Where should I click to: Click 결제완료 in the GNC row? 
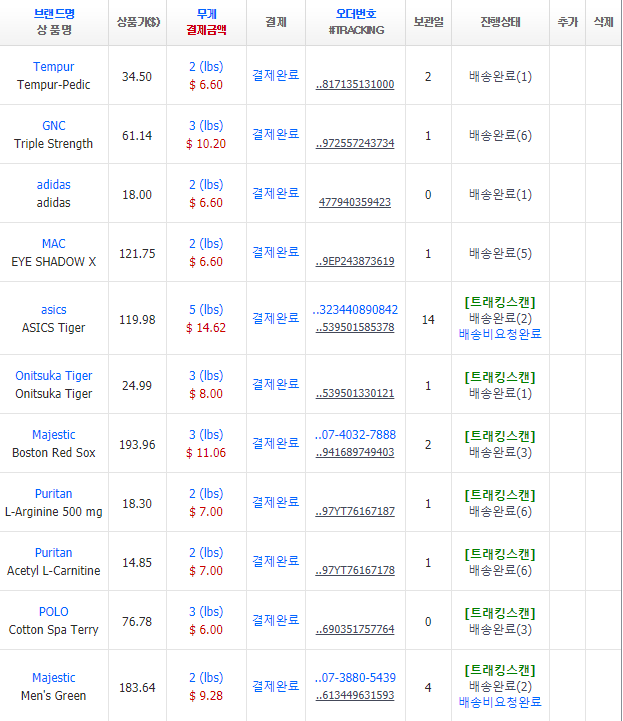pos(276,134)
